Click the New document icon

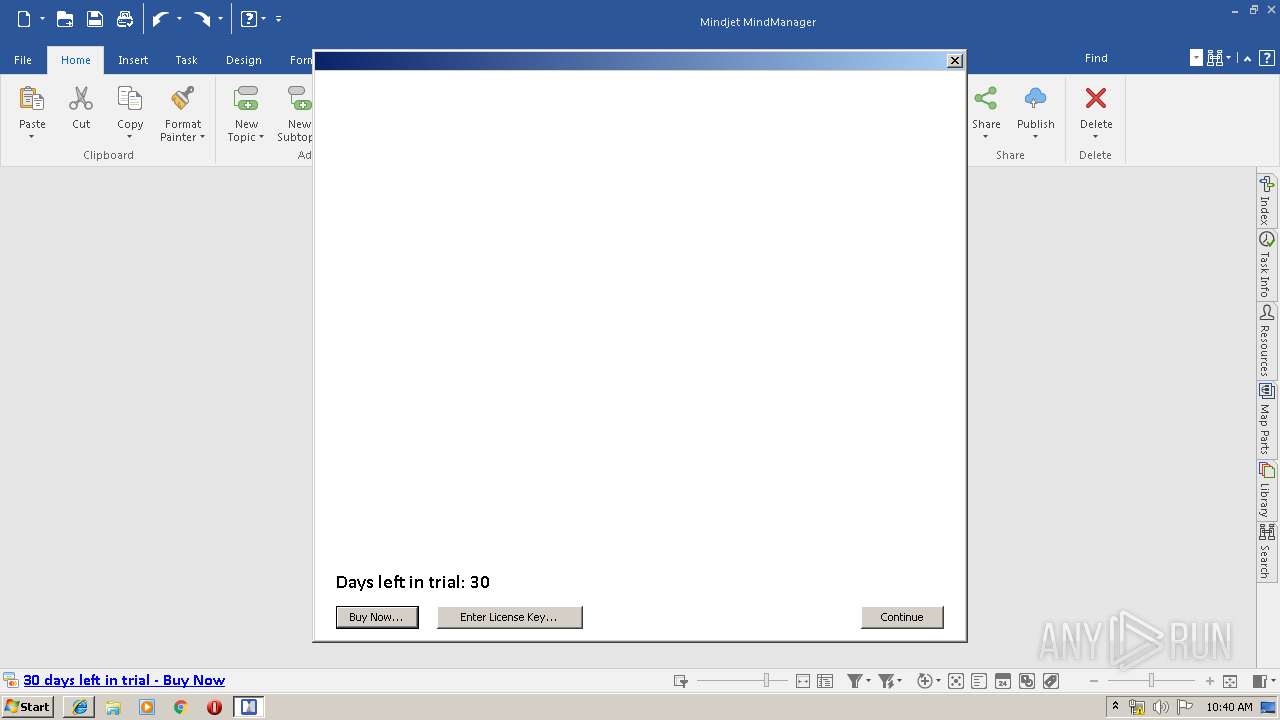pyautogui.click(x=24, y=19)
